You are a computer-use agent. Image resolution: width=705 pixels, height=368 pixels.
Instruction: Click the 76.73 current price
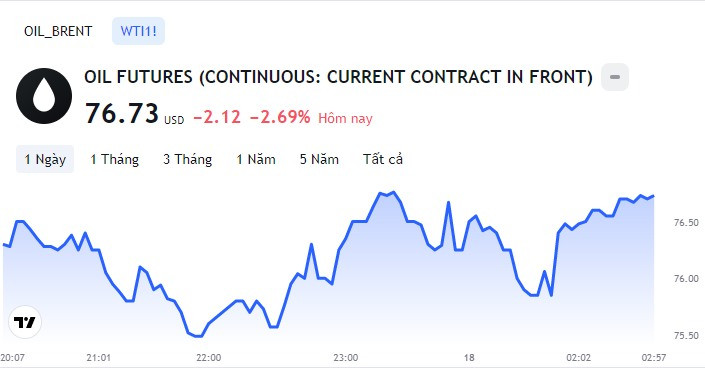click(x=122, y=113)
